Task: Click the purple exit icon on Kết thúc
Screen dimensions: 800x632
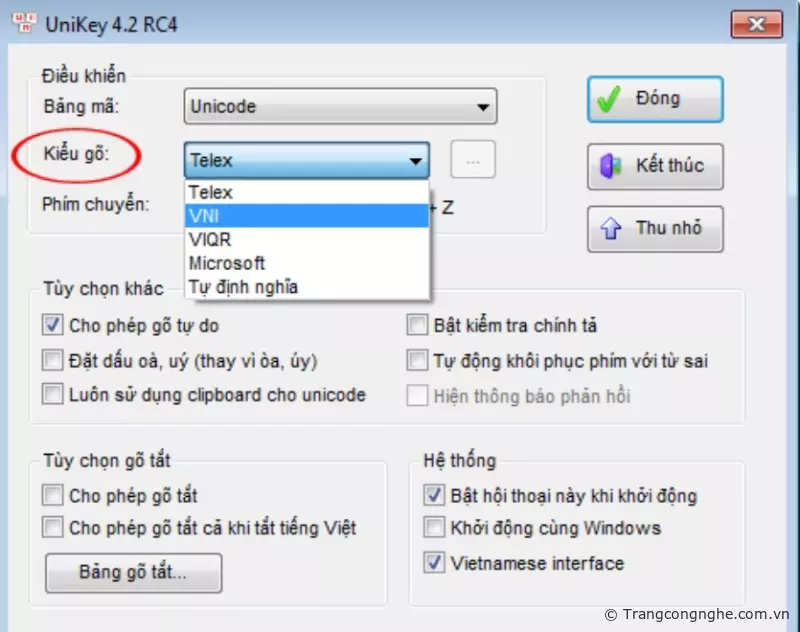Action: (x=610, y=166)
